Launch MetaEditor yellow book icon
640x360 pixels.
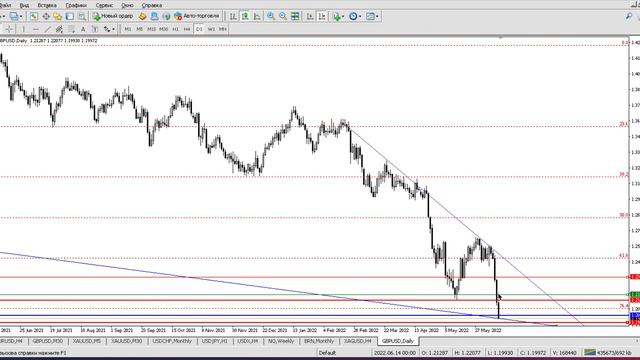(x=142, y=16)
